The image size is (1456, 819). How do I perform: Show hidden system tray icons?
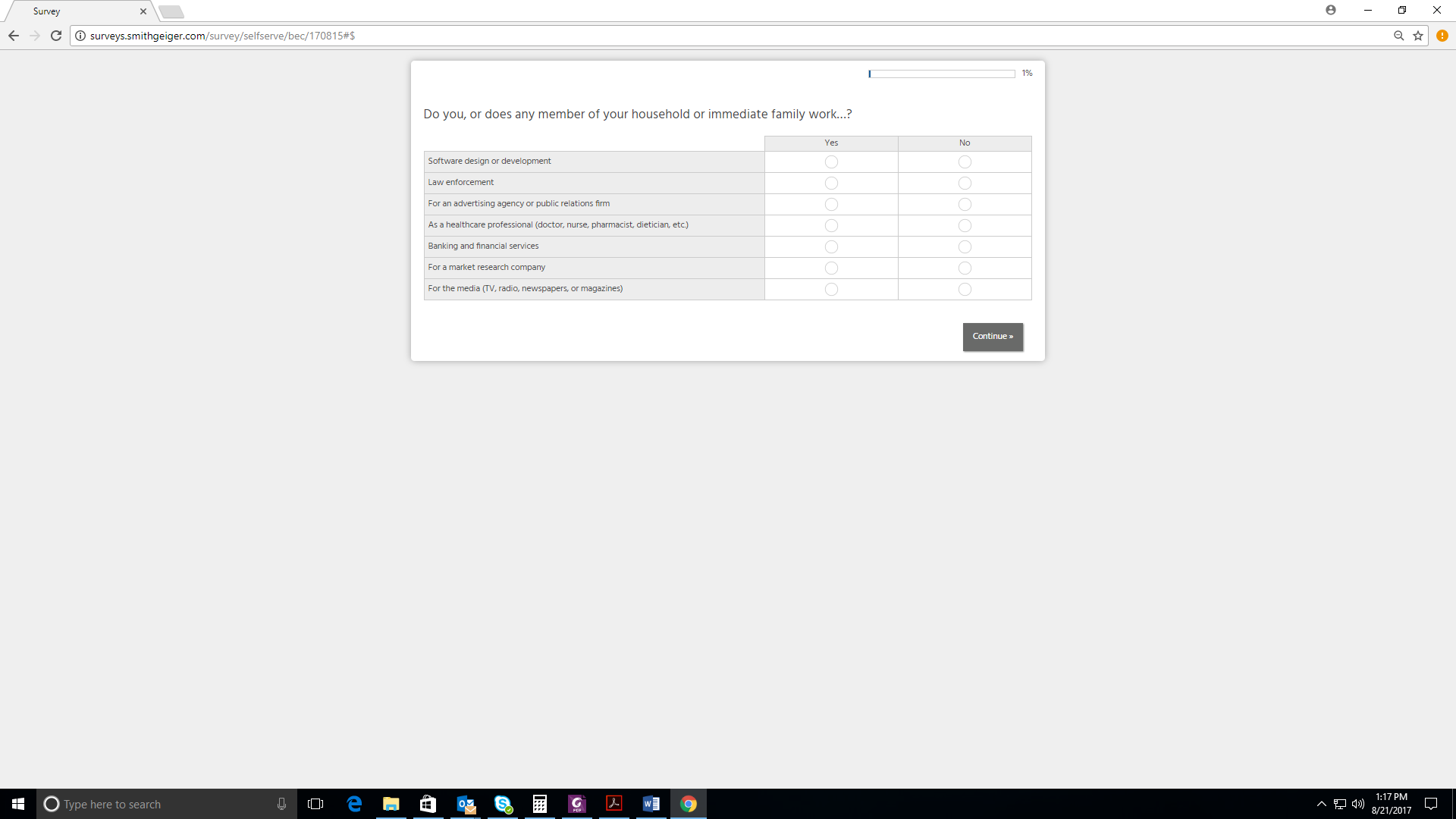pyautogui.click(x=1321, y=804)
